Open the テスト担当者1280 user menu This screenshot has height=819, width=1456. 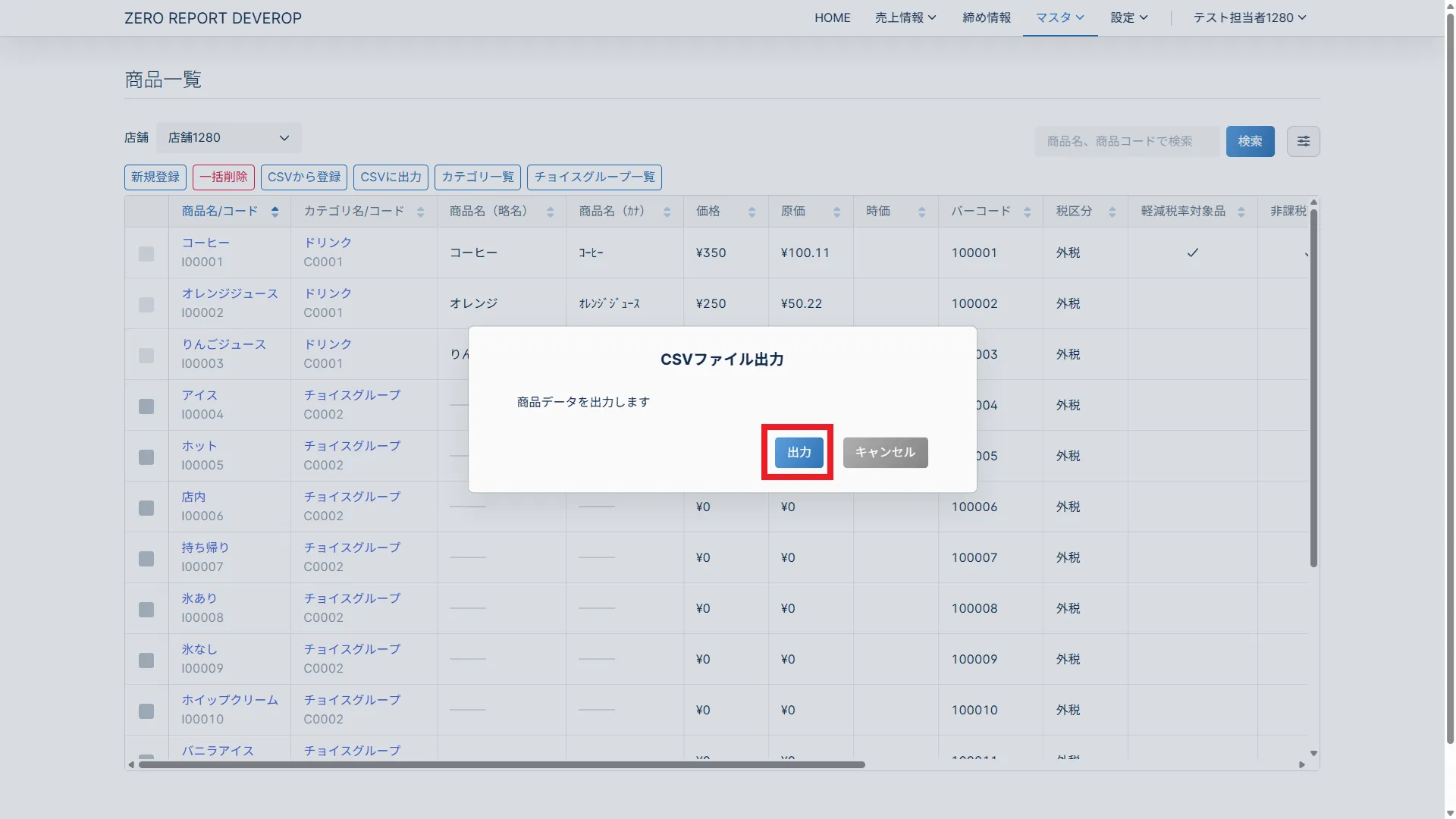point(1249,17)
